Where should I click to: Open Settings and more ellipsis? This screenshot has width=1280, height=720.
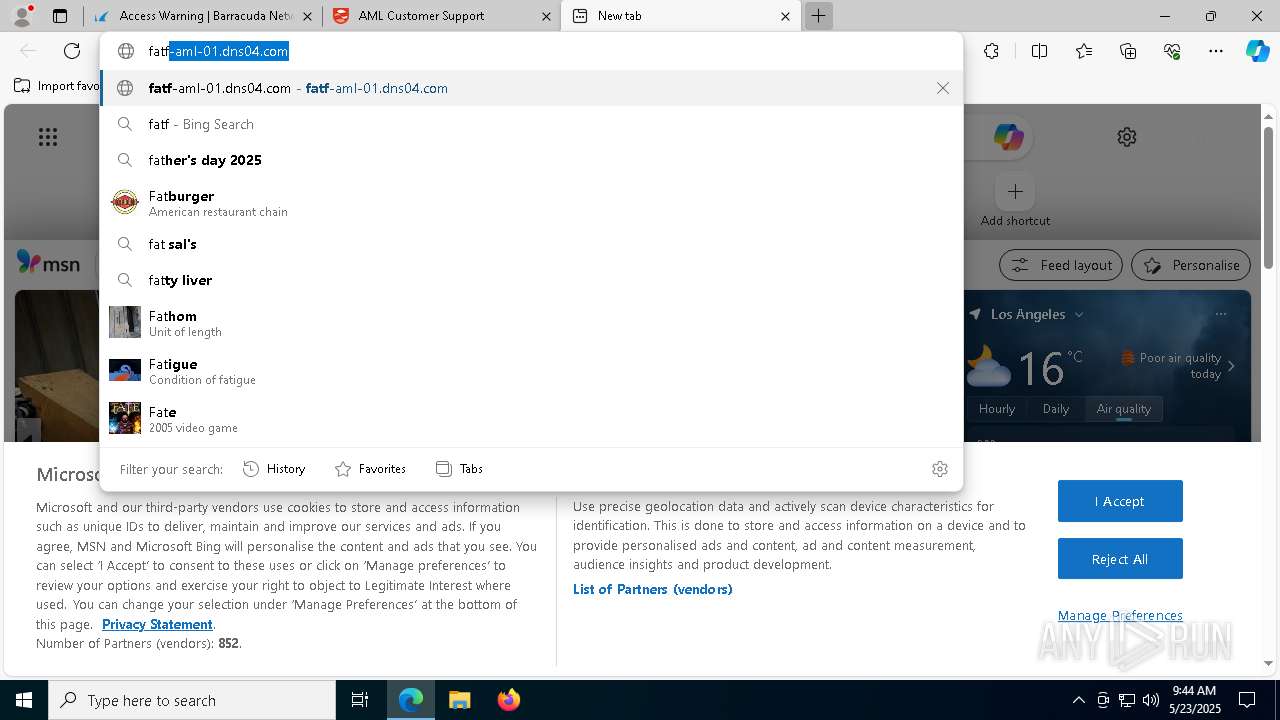tap(1216, 51)
